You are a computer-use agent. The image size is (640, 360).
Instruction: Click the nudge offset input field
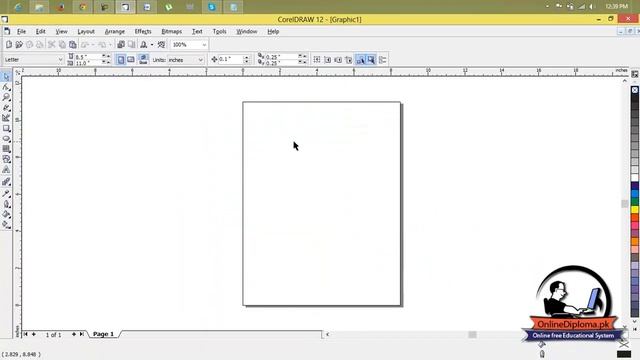pos(231,60)
